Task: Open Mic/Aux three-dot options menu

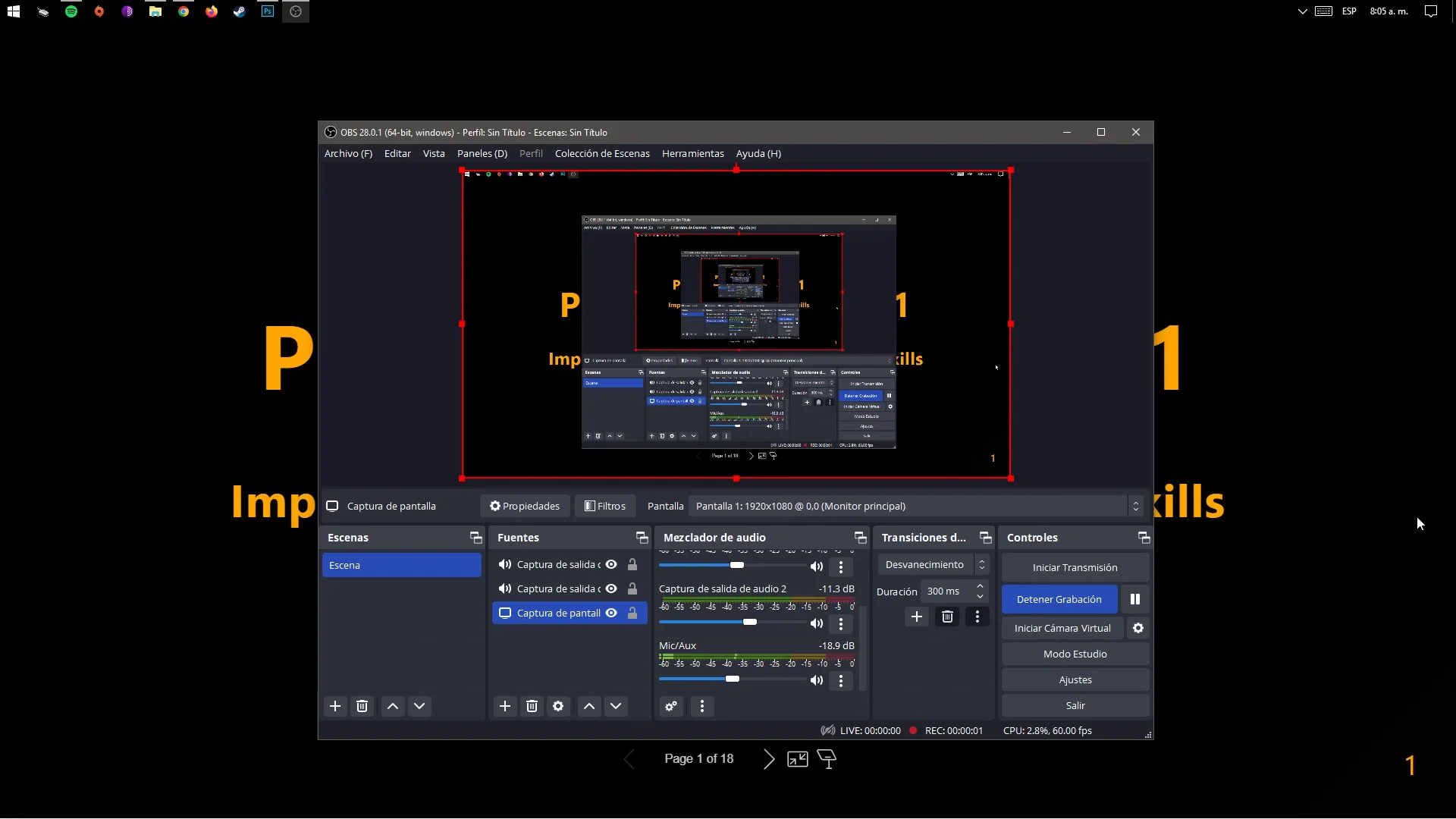Action: (x=840, y=680)
